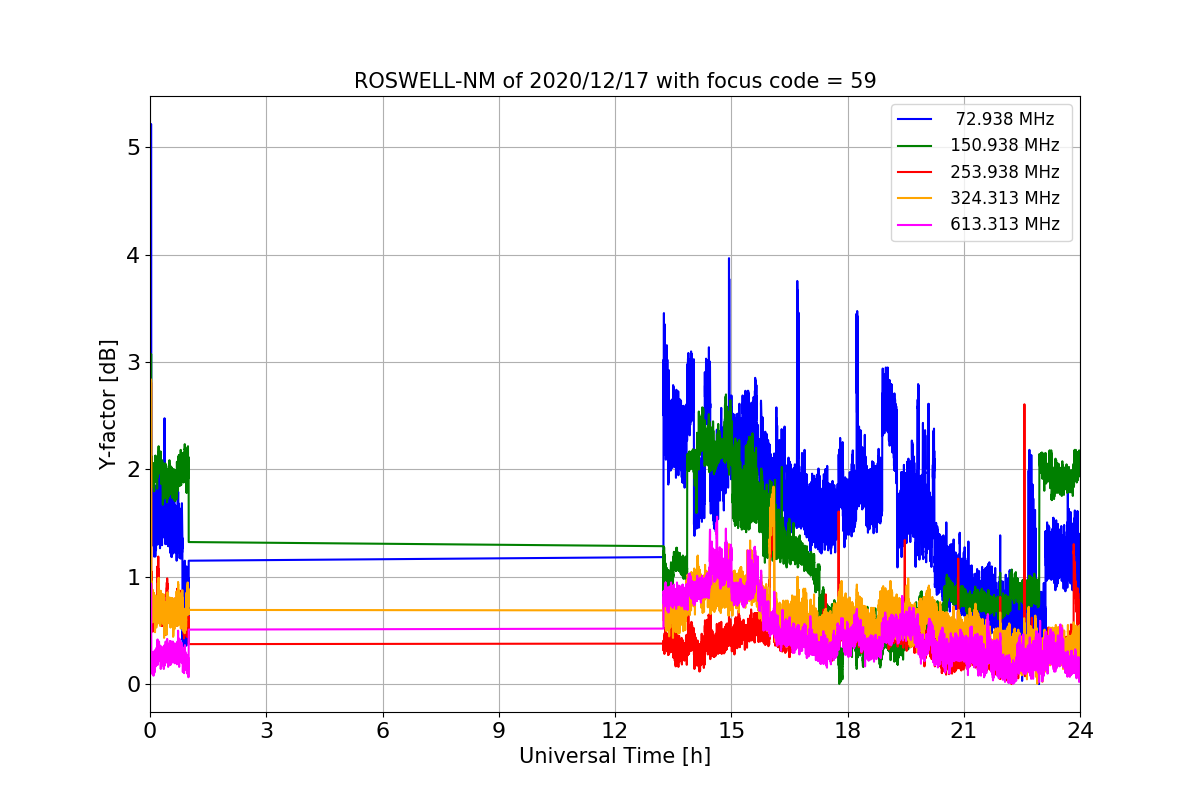This screenshot has height=800, width=1200.
Task: Click the green line sample in legend
Action: [x=915, y=145]
